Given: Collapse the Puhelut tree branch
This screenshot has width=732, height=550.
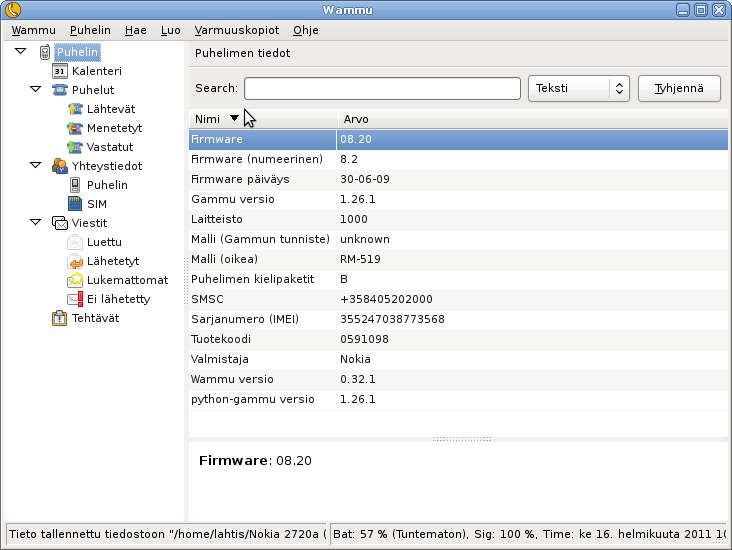Looking at the screenshot, I should point(36,90).
